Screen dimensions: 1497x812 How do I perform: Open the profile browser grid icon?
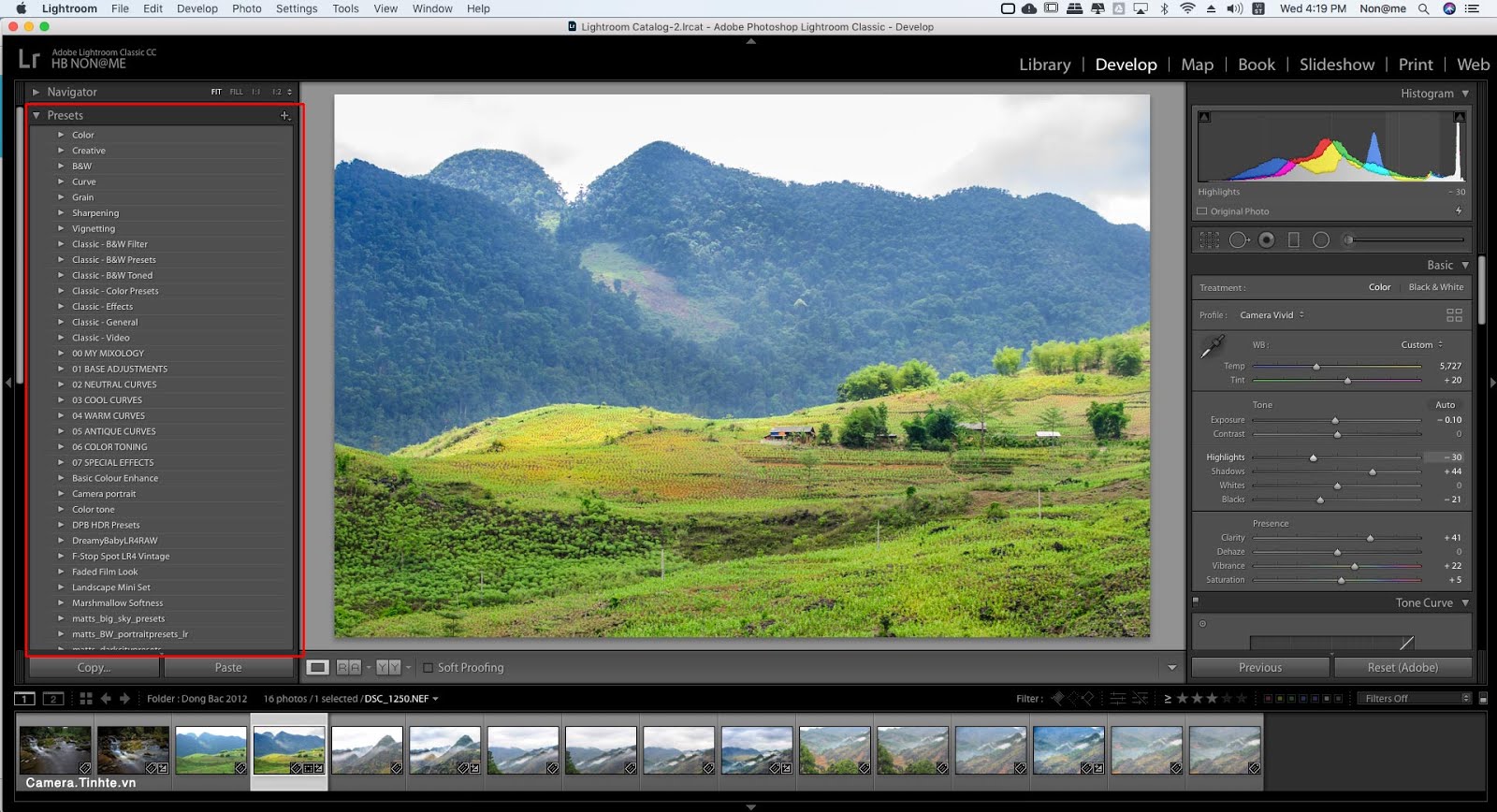point(1454,315)
